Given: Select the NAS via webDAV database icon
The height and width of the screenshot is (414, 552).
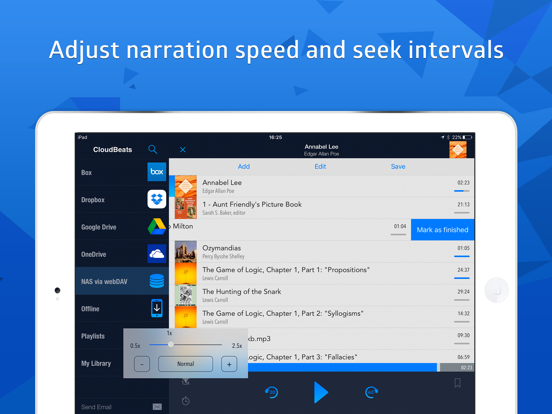Looking at the screenshot, I should point(157,281).
